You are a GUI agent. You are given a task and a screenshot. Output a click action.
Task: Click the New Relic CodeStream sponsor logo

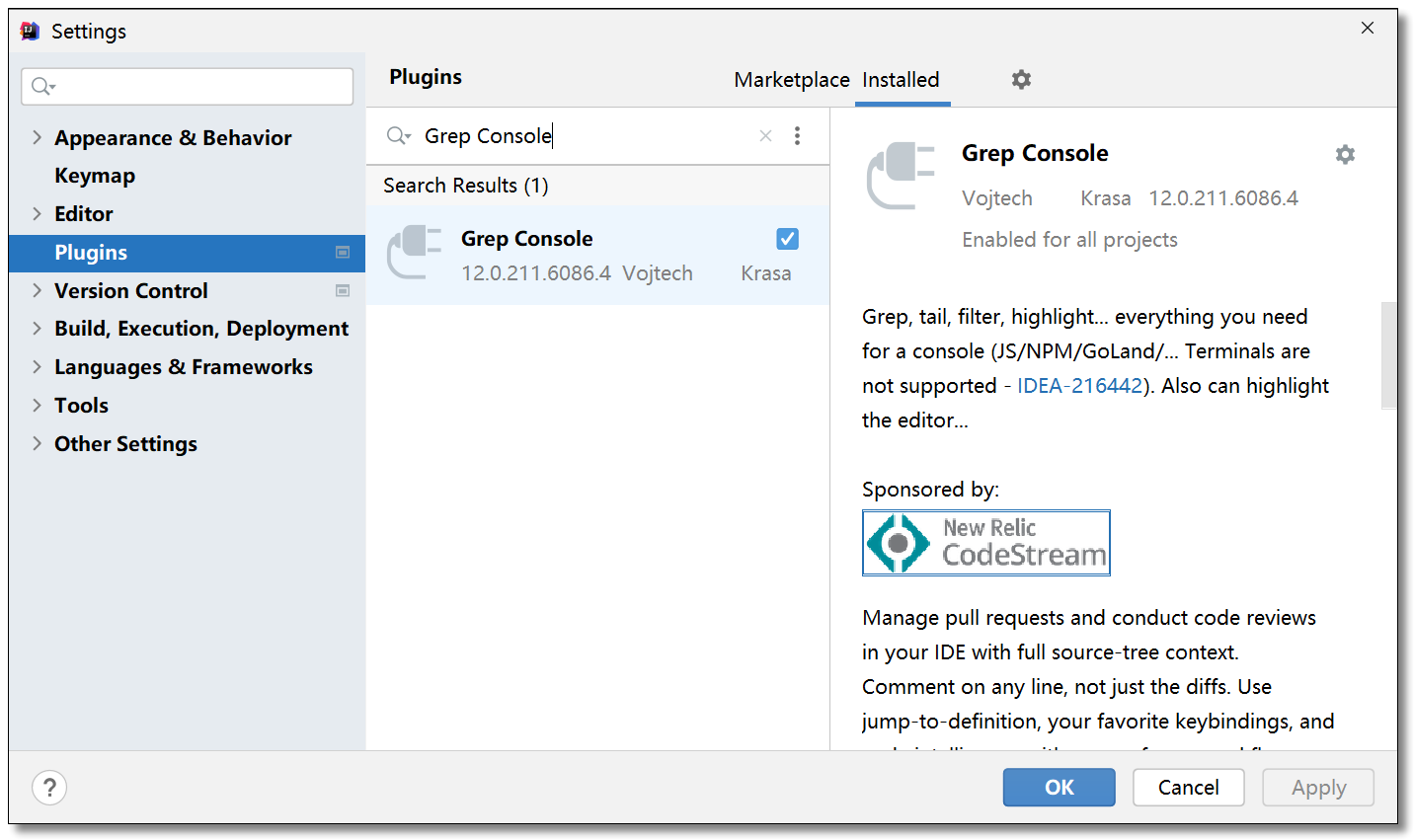[x=986, y=543]
